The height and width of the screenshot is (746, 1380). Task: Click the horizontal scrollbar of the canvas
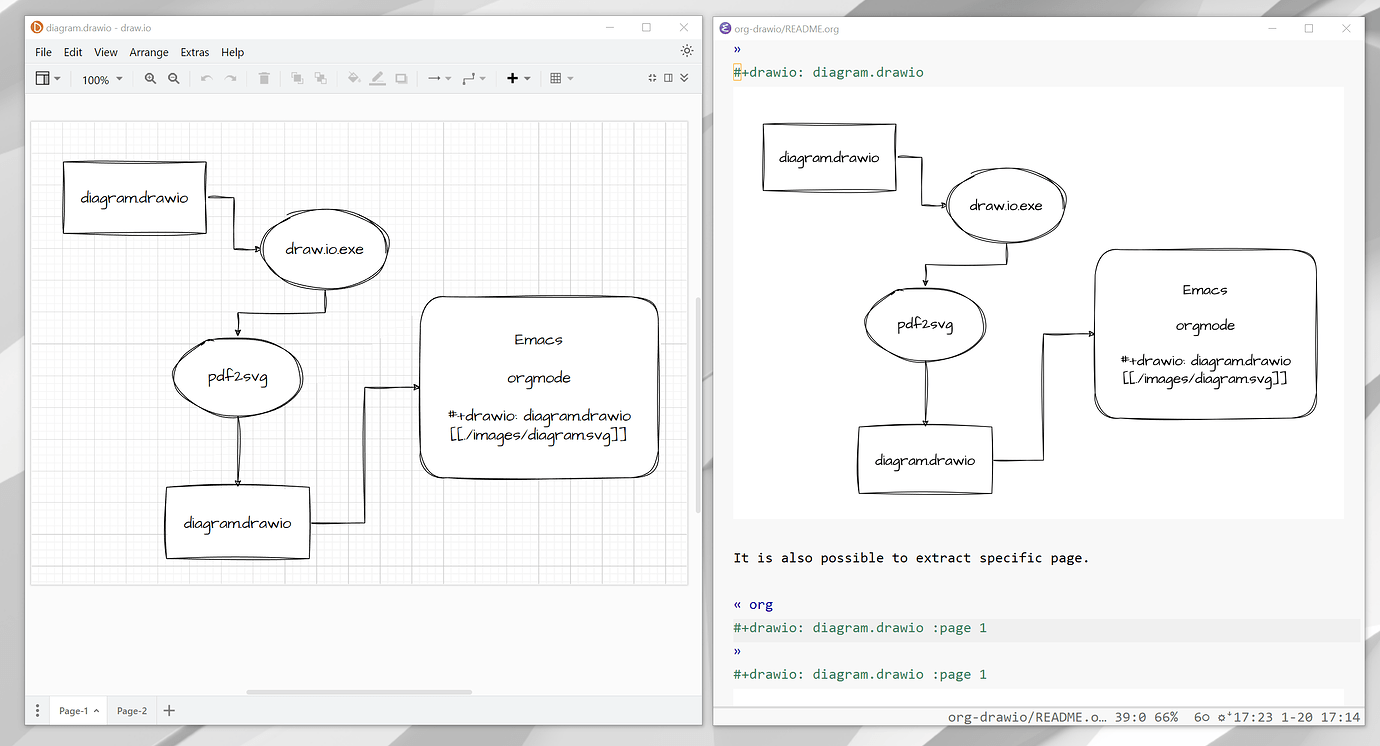[359, 691]
